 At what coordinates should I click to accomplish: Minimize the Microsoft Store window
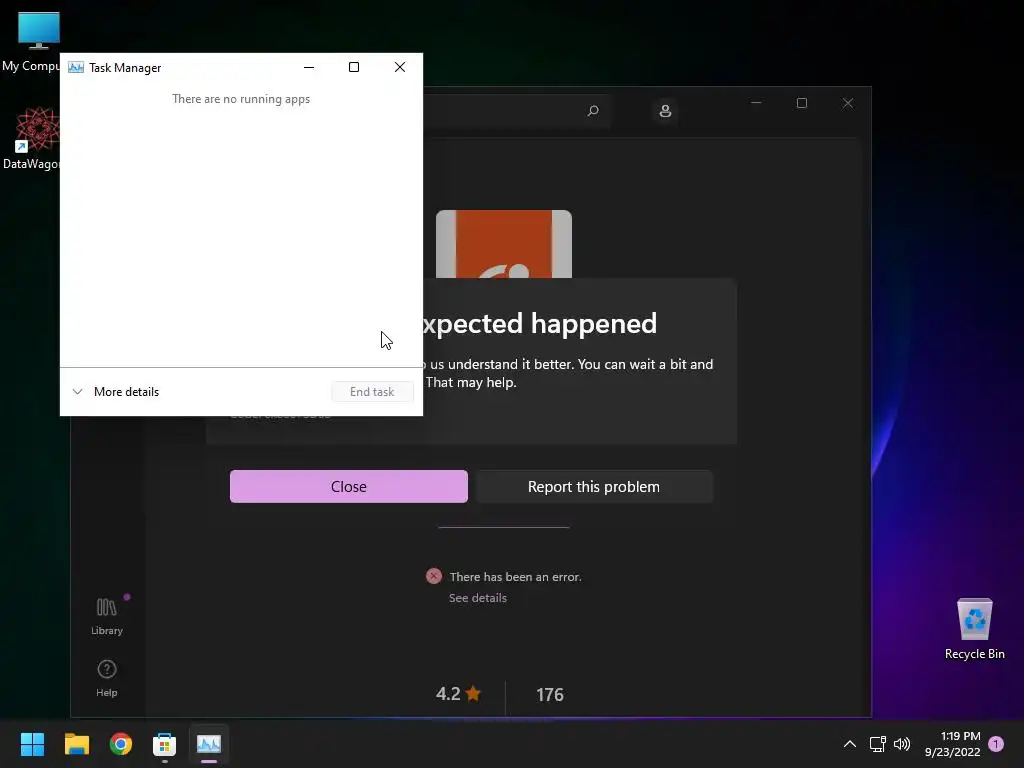(x=756, y=103)
